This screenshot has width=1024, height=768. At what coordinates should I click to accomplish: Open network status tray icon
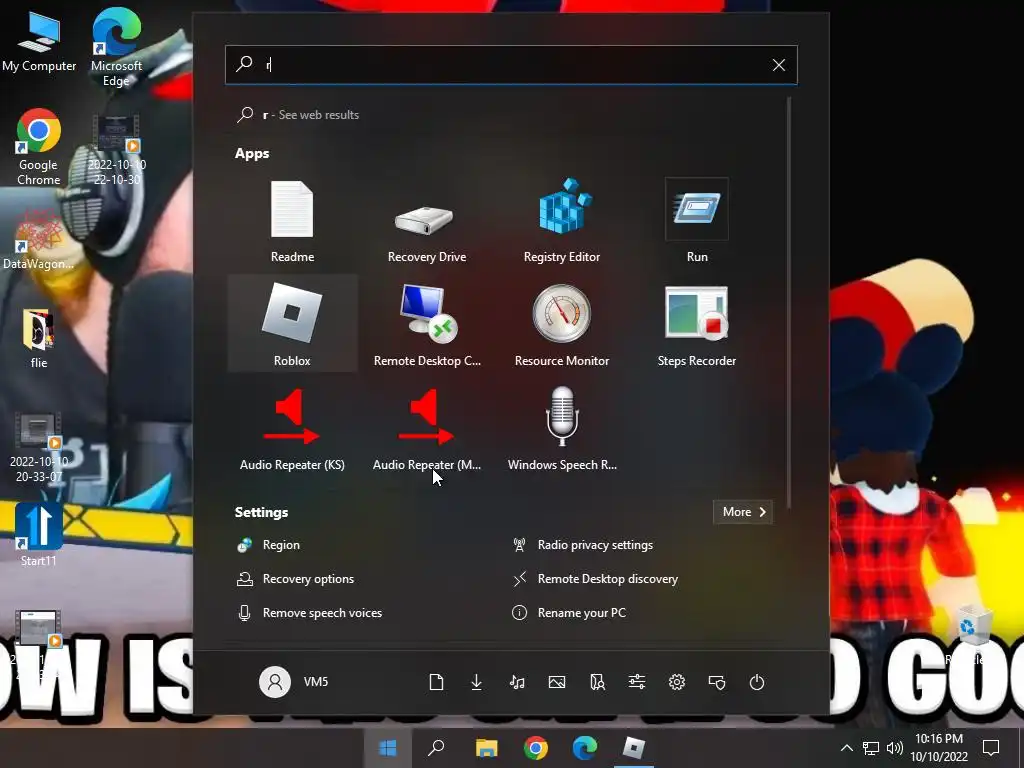pos(871,748)
